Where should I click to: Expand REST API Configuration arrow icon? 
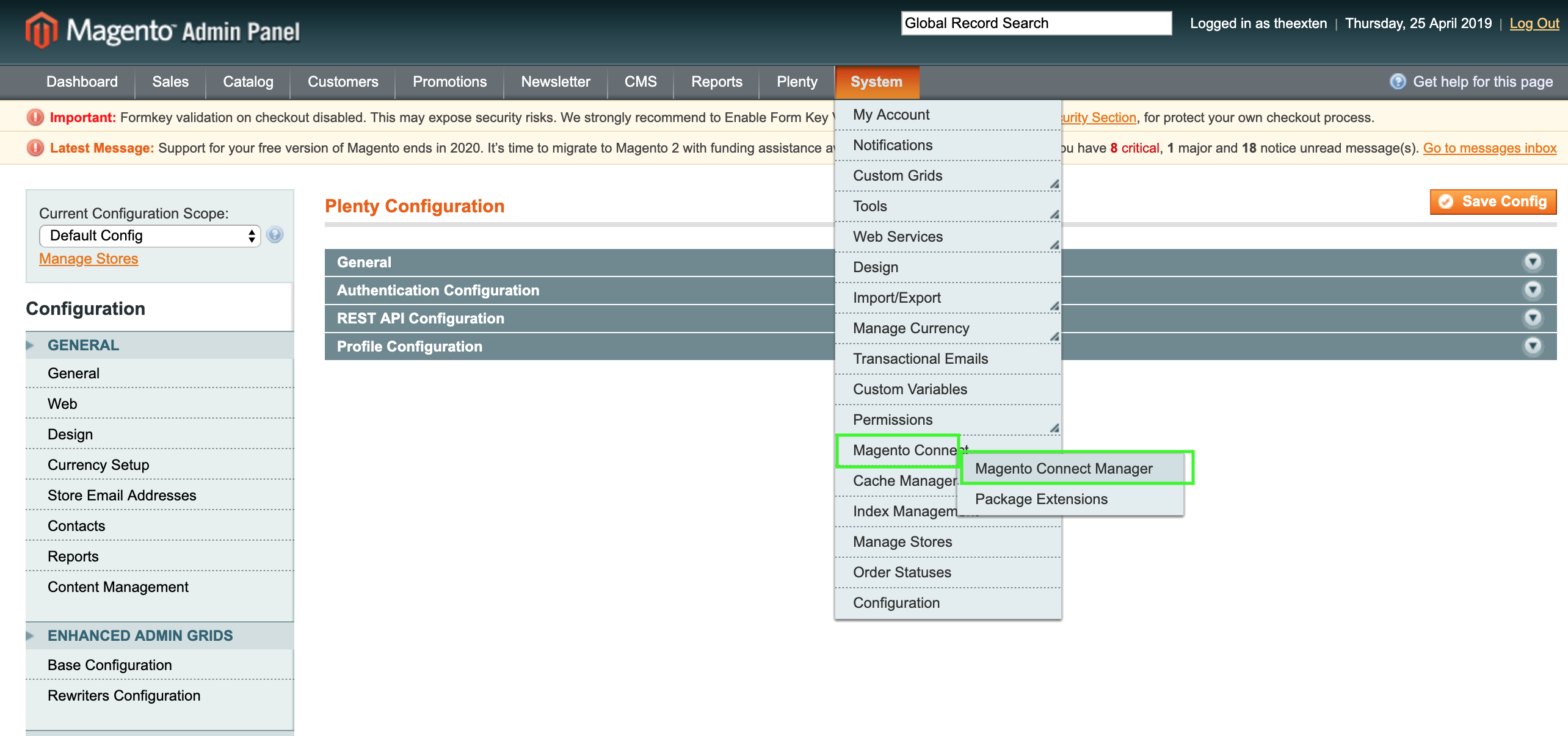pyautogui.click(x=1533, y=318)
